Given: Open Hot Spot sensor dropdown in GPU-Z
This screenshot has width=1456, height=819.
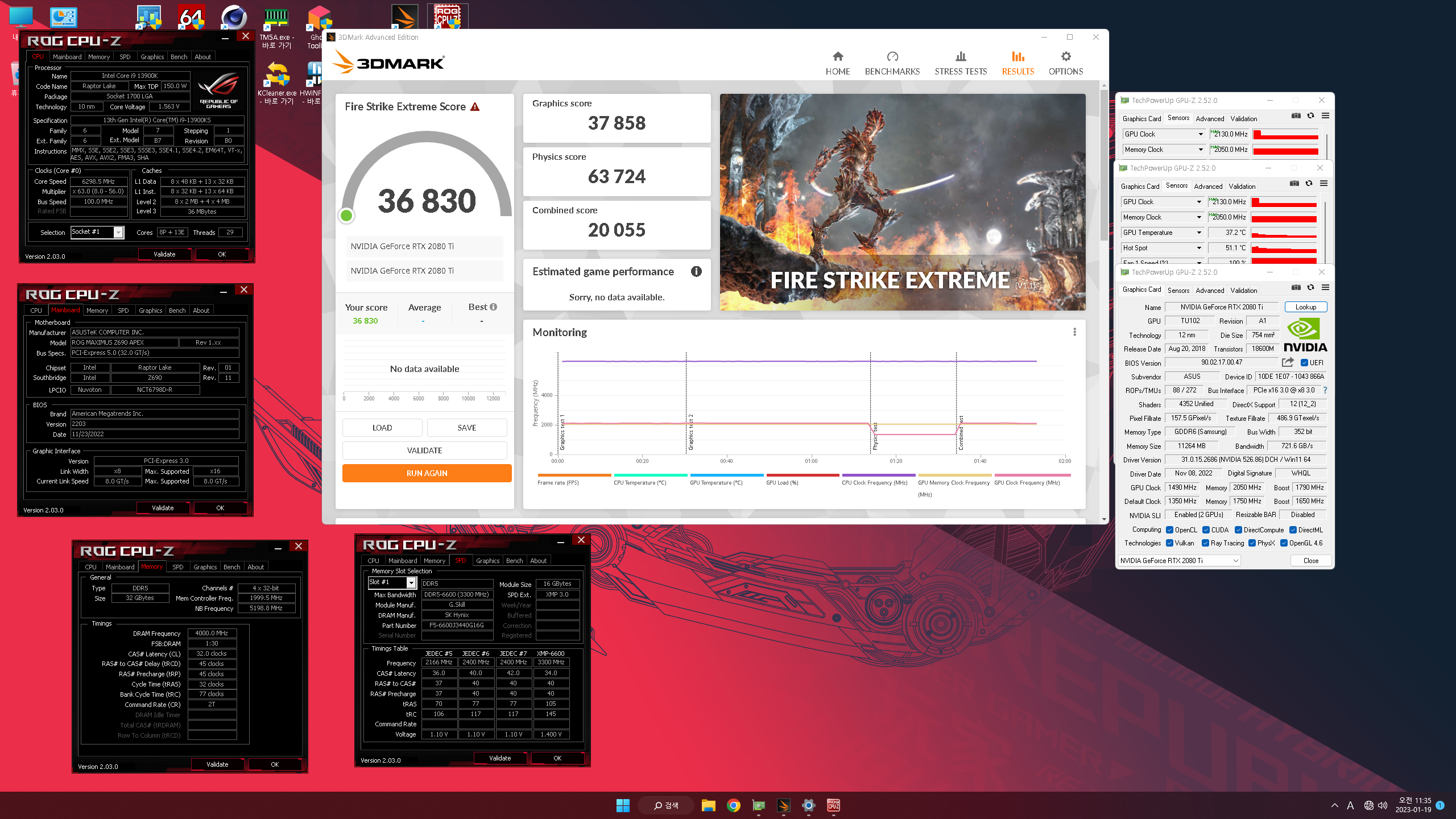Looking at the screenshot, I should [1162, 248].
